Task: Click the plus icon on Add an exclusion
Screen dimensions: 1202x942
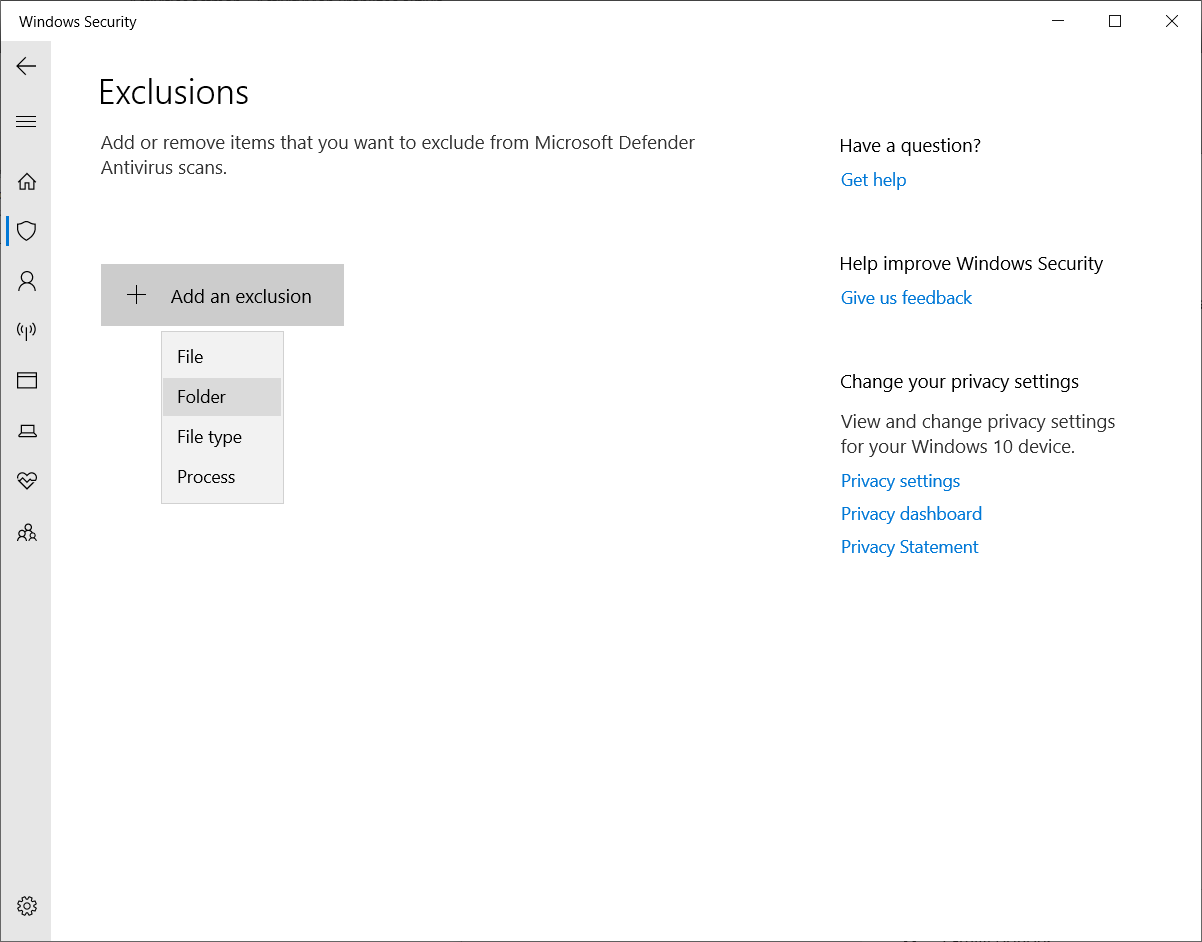Action: click(x=137, y=295)
